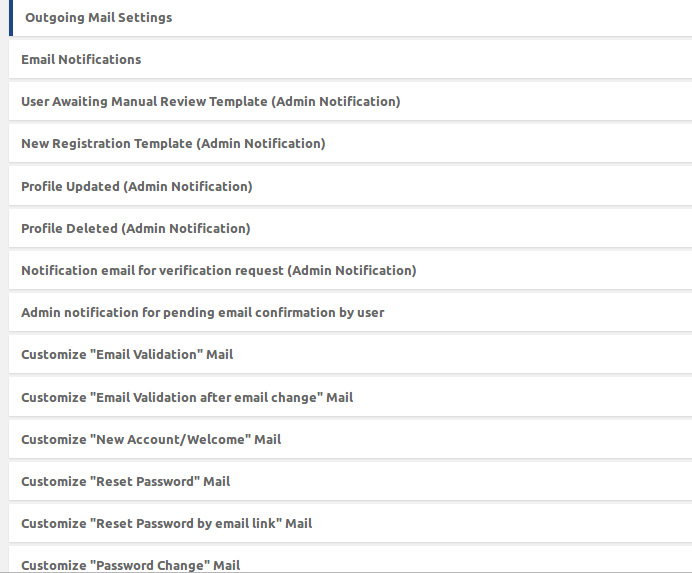692x573 pixels.
Task: Expand the Outgoing Mail Settings section
Action: (x=99, y=18)
